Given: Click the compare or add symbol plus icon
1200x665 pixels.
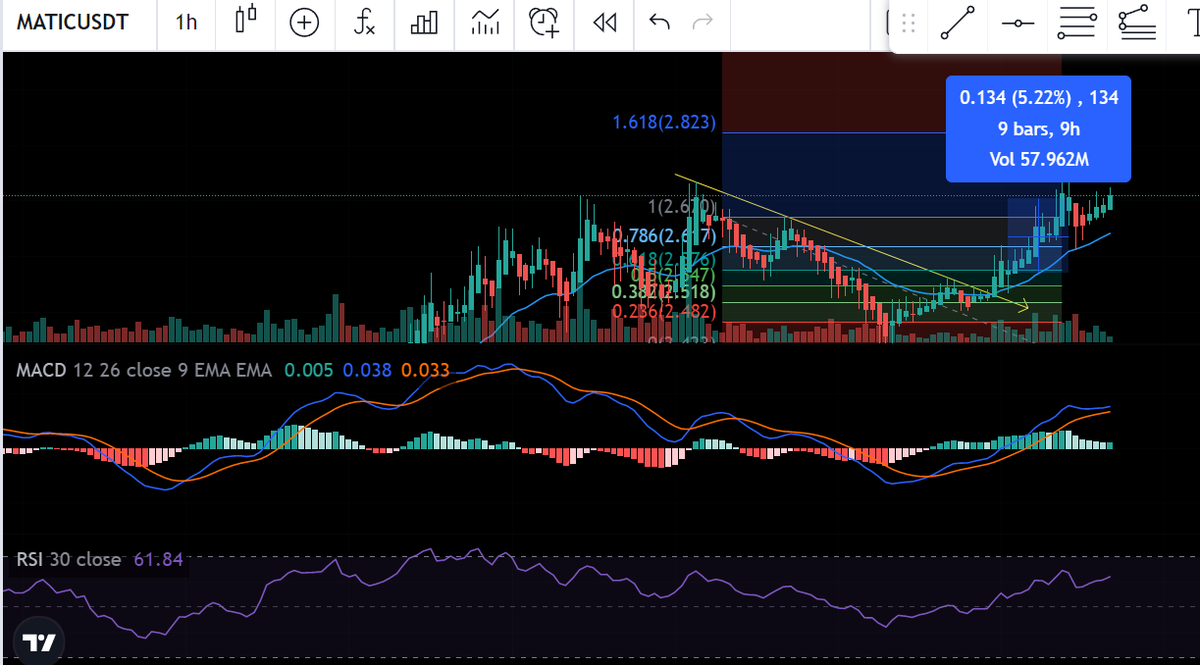Looking at the screenshot, I should pos(304,22).
